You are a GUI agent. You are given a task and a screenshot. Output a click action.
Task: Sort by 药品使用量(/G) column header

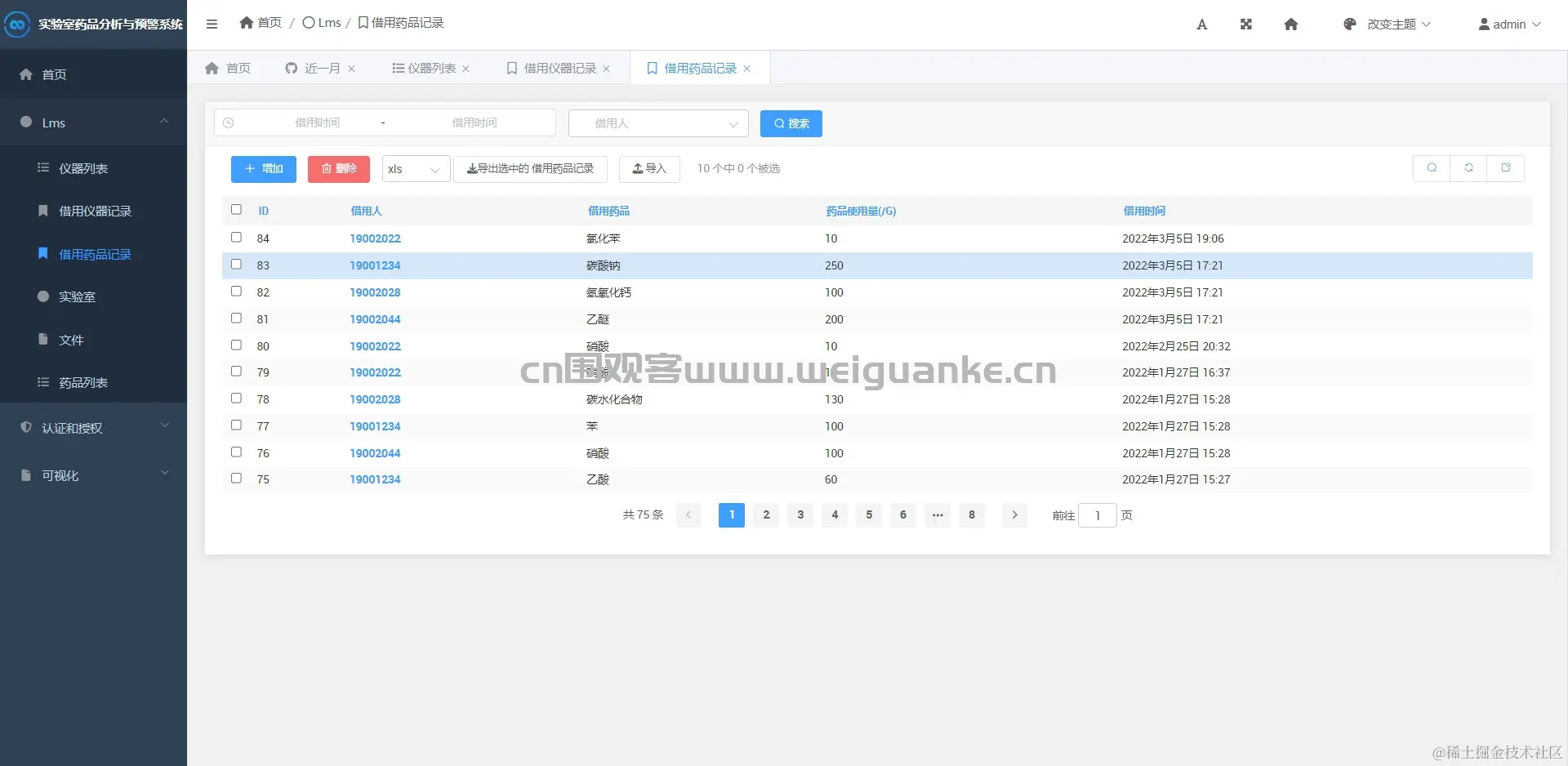(x=861, y=211)
